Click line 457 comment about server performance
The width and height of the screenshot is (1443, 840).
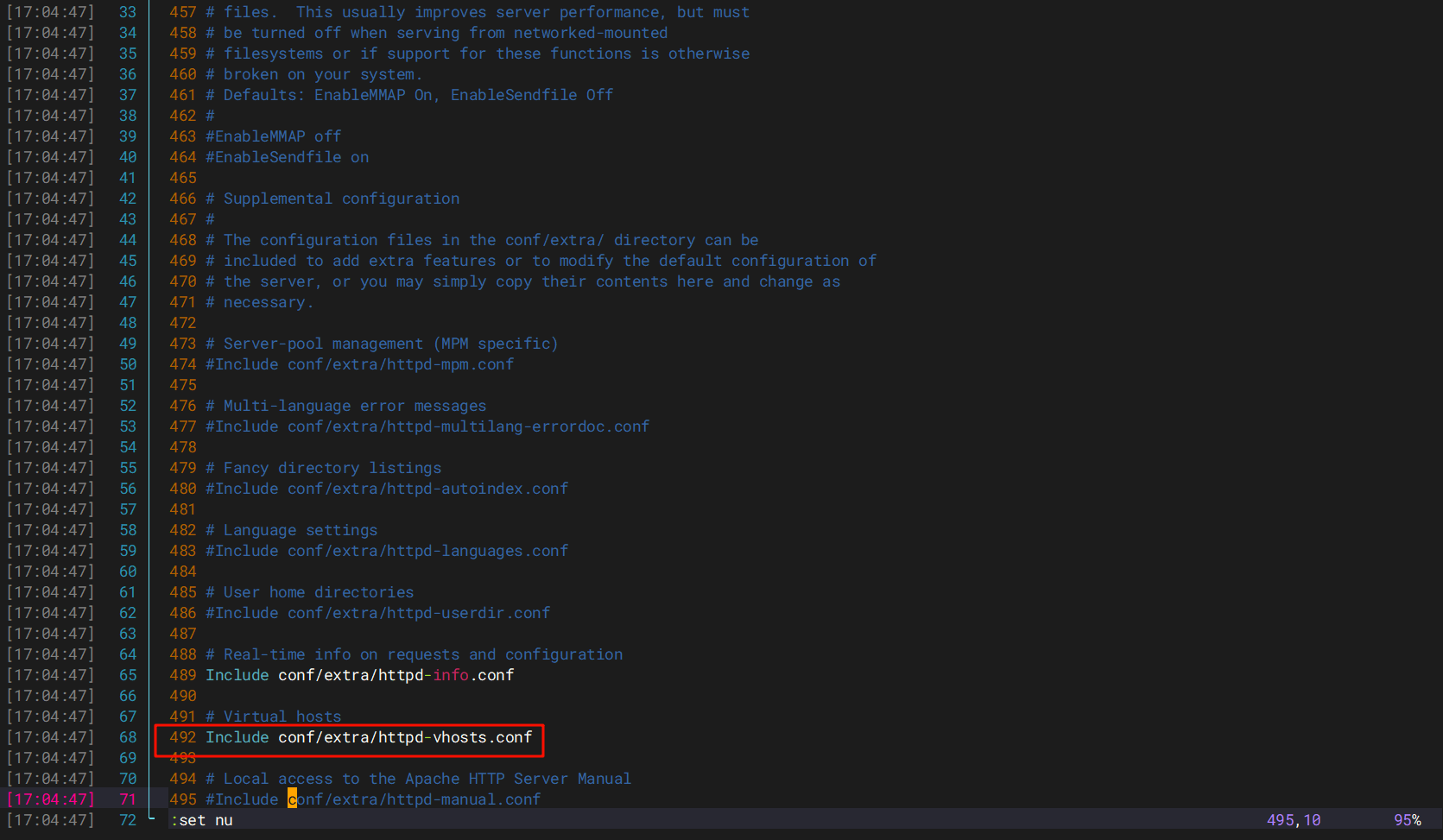coord(478,12)
